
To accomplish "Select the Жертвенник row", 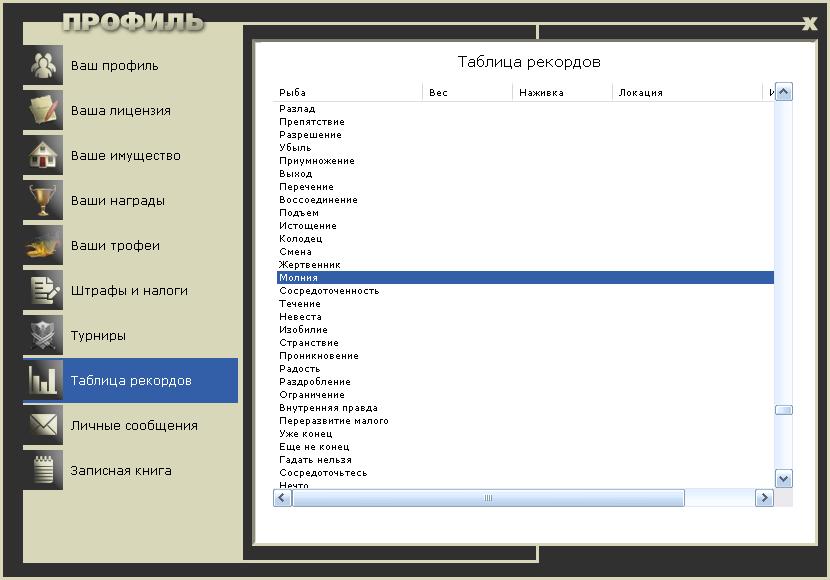I will (525, 265).
